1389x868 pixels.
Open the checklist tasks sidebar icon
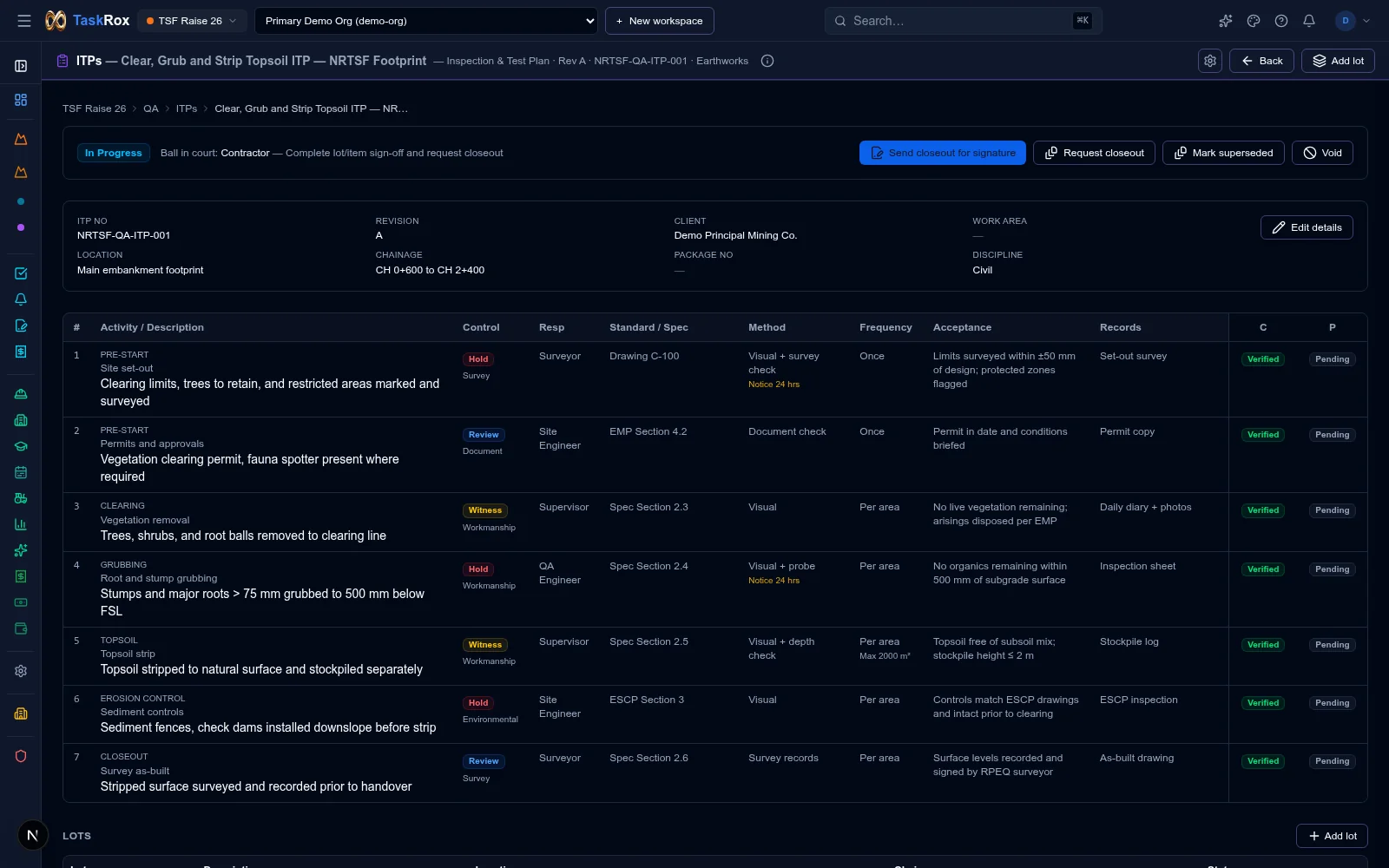[x=21, y=273]
